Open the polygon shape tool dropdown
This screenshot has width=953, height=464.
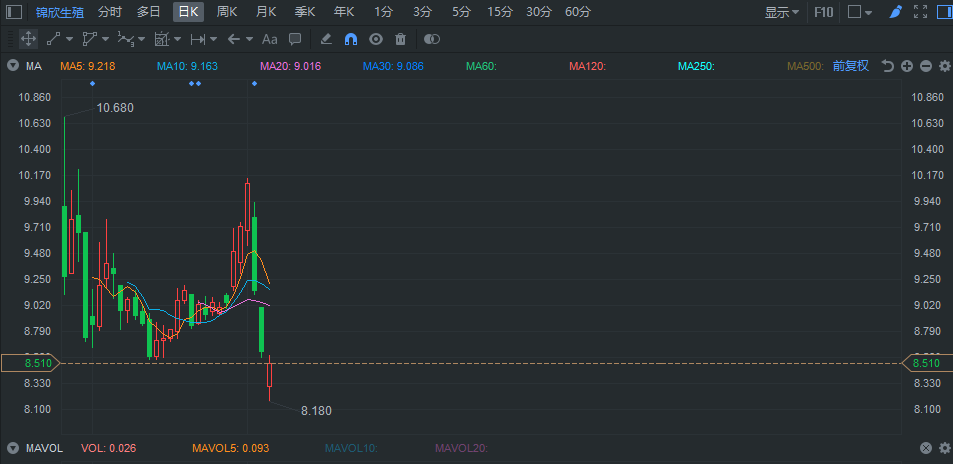coord(105,39)
